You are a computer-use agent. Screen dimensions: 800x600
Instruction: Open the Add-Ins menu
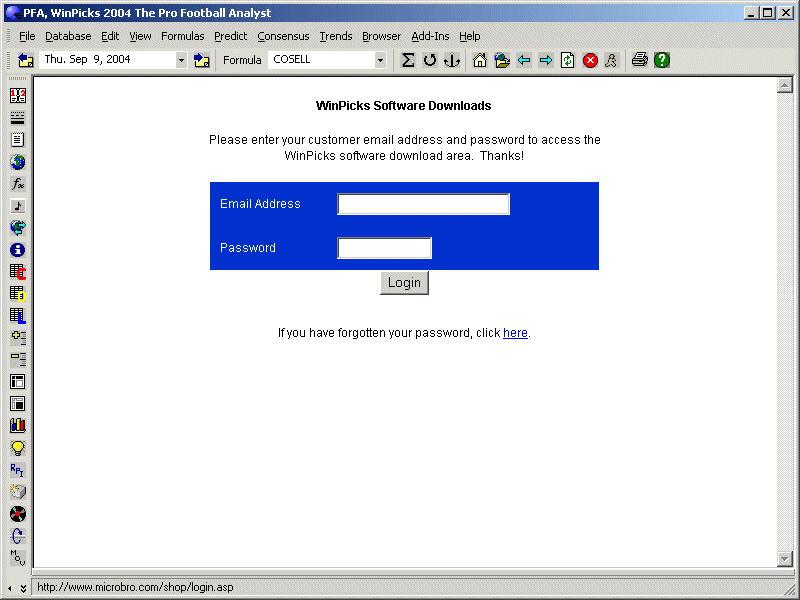point(430,36)
